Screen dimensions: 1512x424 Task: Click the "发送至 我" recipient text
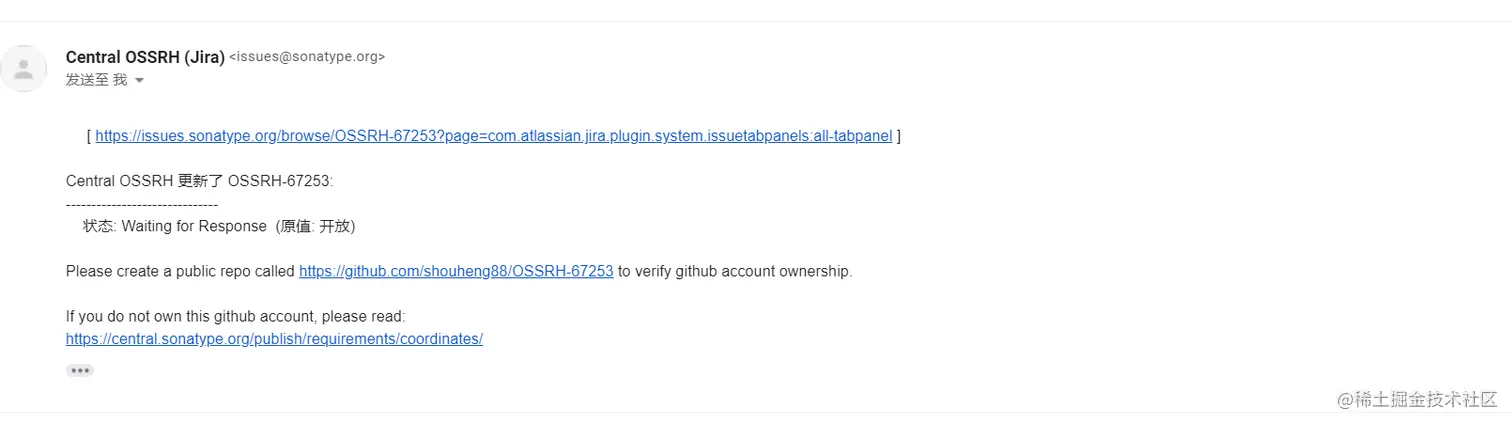(96, 80)
